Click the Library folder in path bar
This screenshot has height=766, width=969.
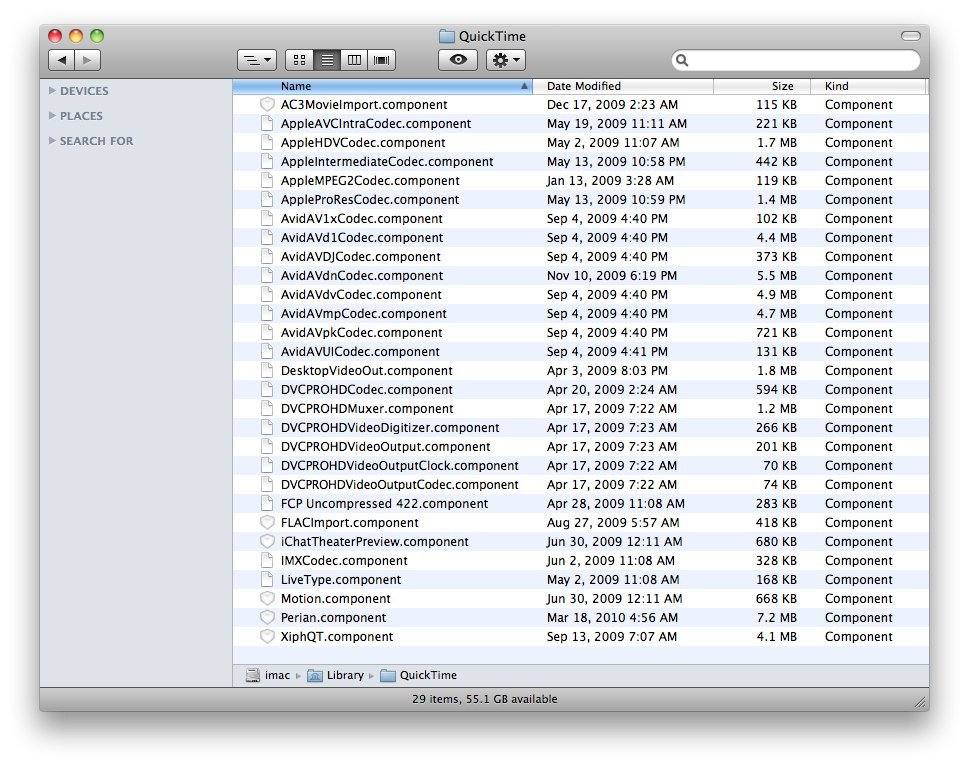click(336, 675)
